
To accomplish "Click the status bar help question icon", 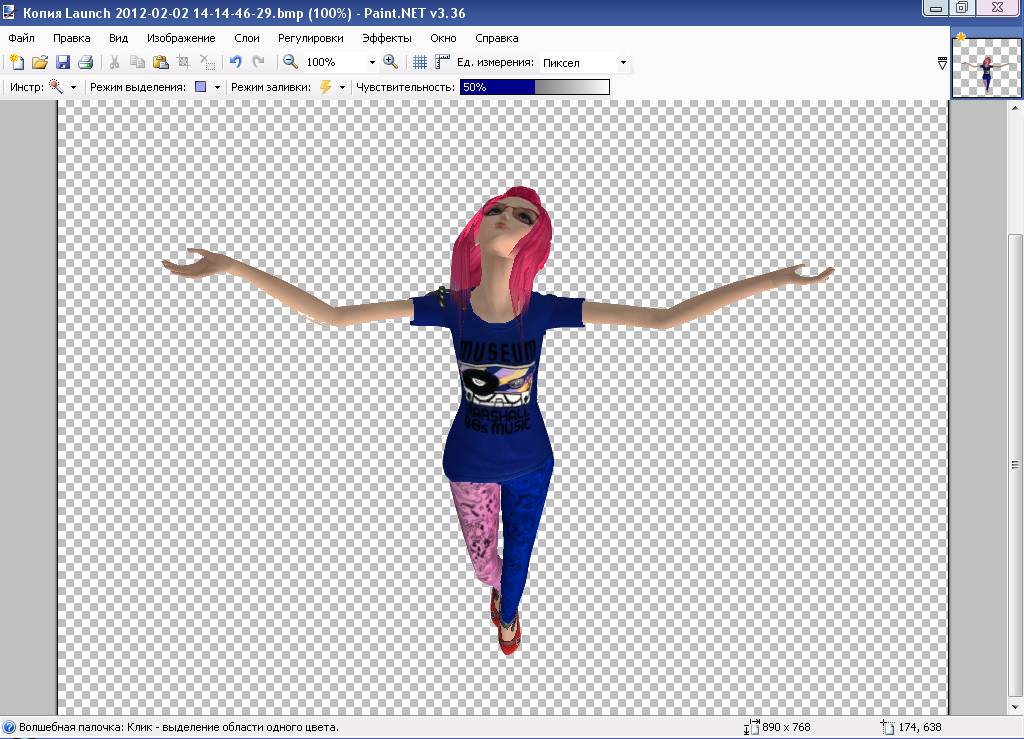I will [x=9, y=727].
